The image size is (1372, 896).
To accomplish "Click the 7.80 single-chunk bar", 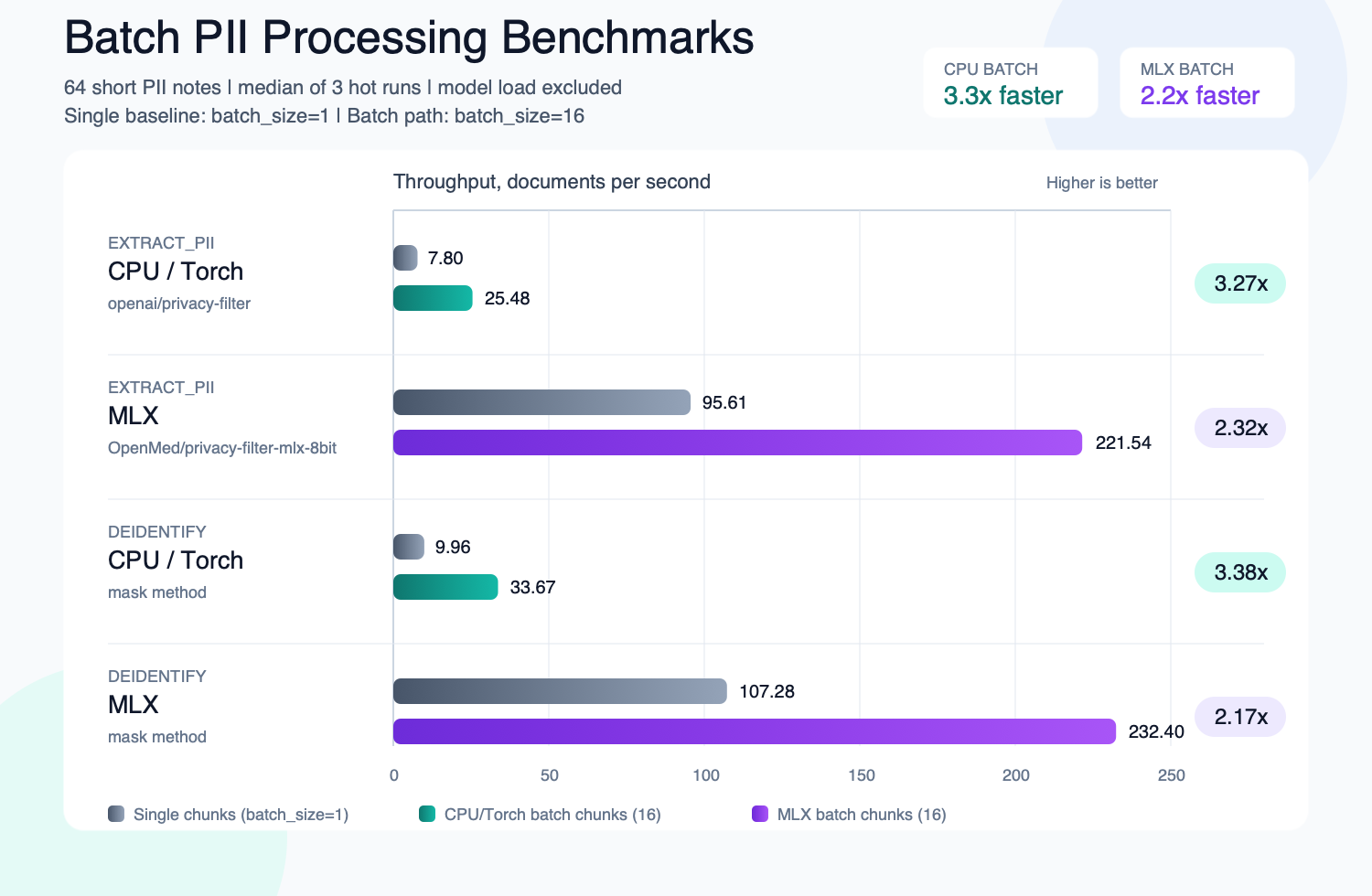I will click(405, 258).
